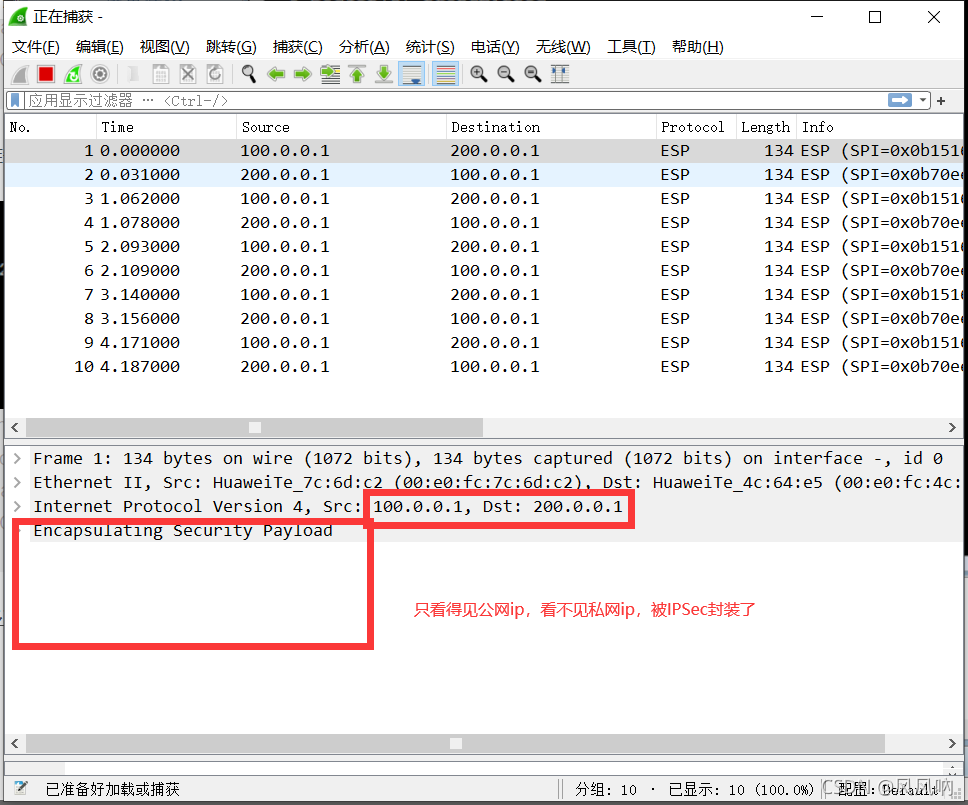Open the 分析(A) menu
The width and height of the screenshot is (968, 805).
click(x=364, y=47)
